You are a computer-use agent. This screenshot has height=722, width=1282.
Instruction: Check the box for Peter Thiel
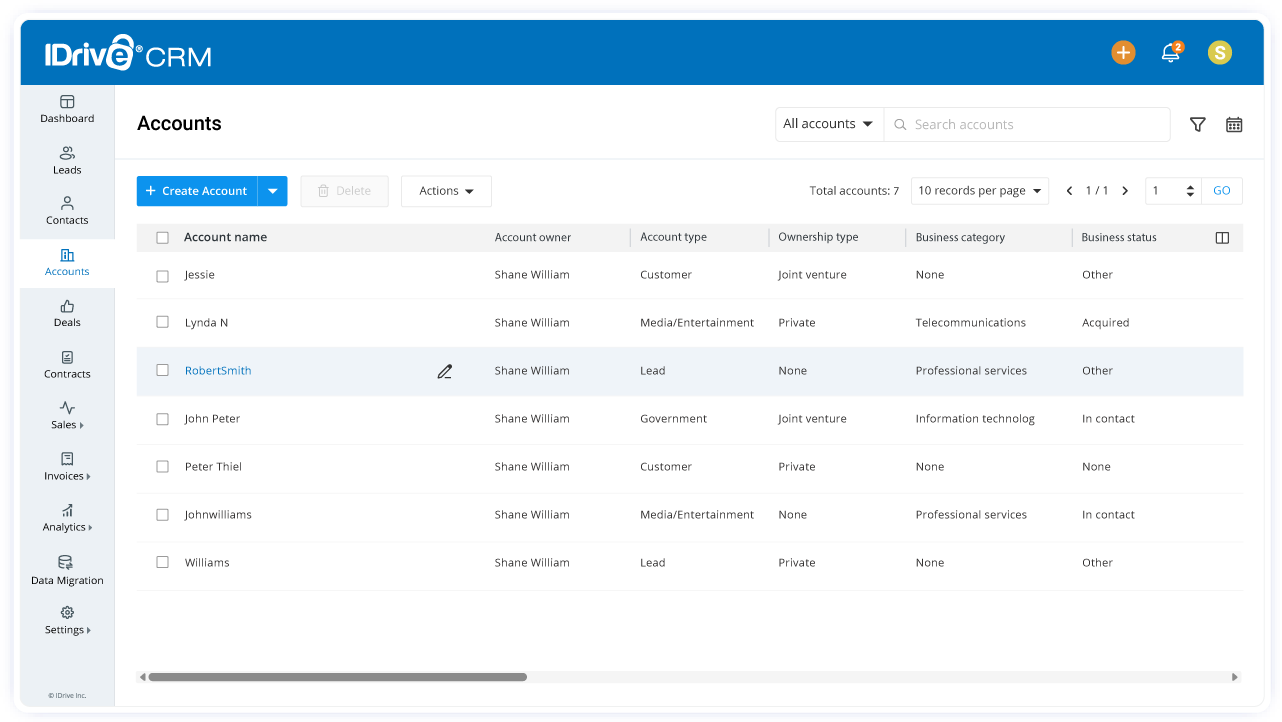pos(162,467)
